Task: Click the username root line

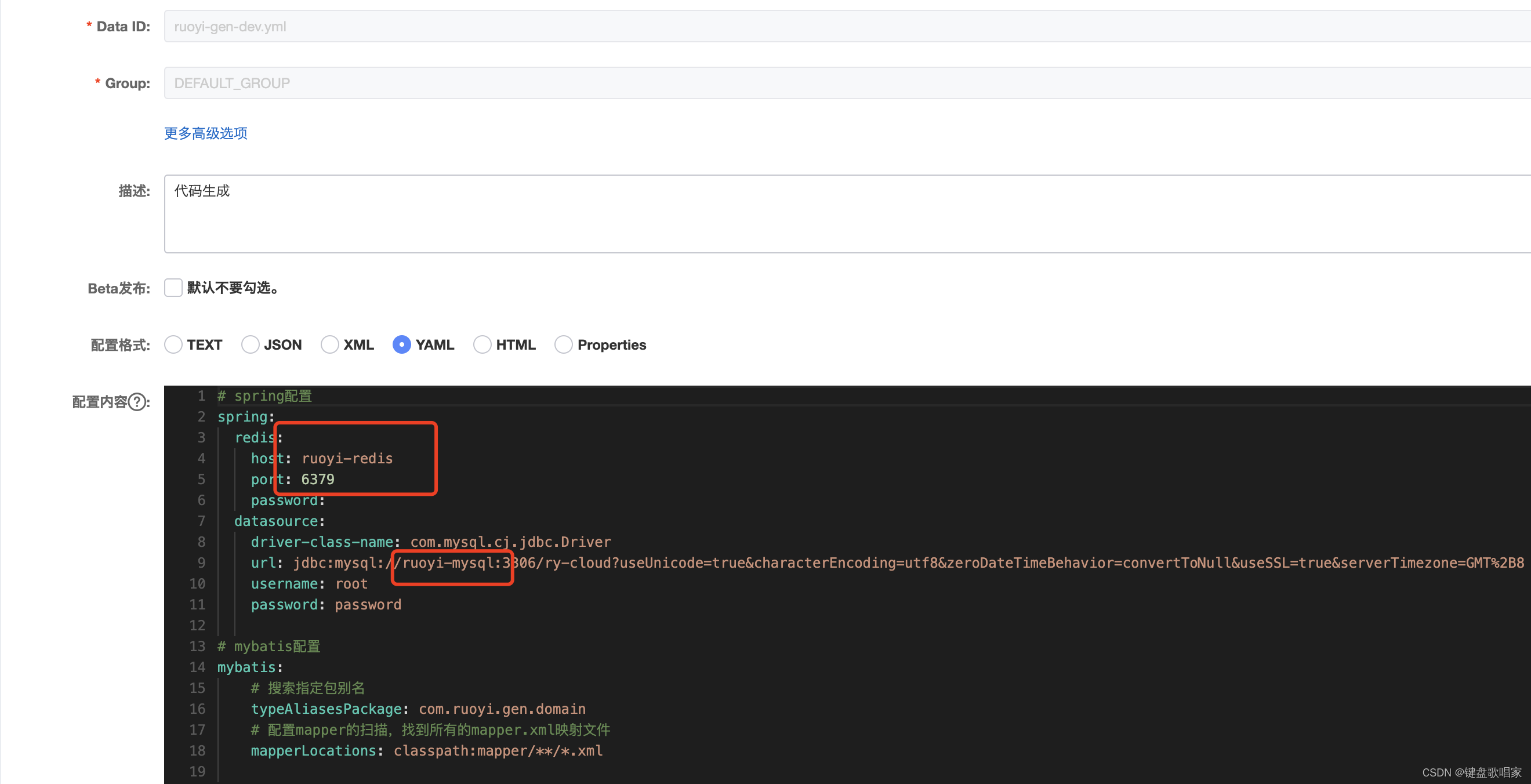Action: pos(309,584)
